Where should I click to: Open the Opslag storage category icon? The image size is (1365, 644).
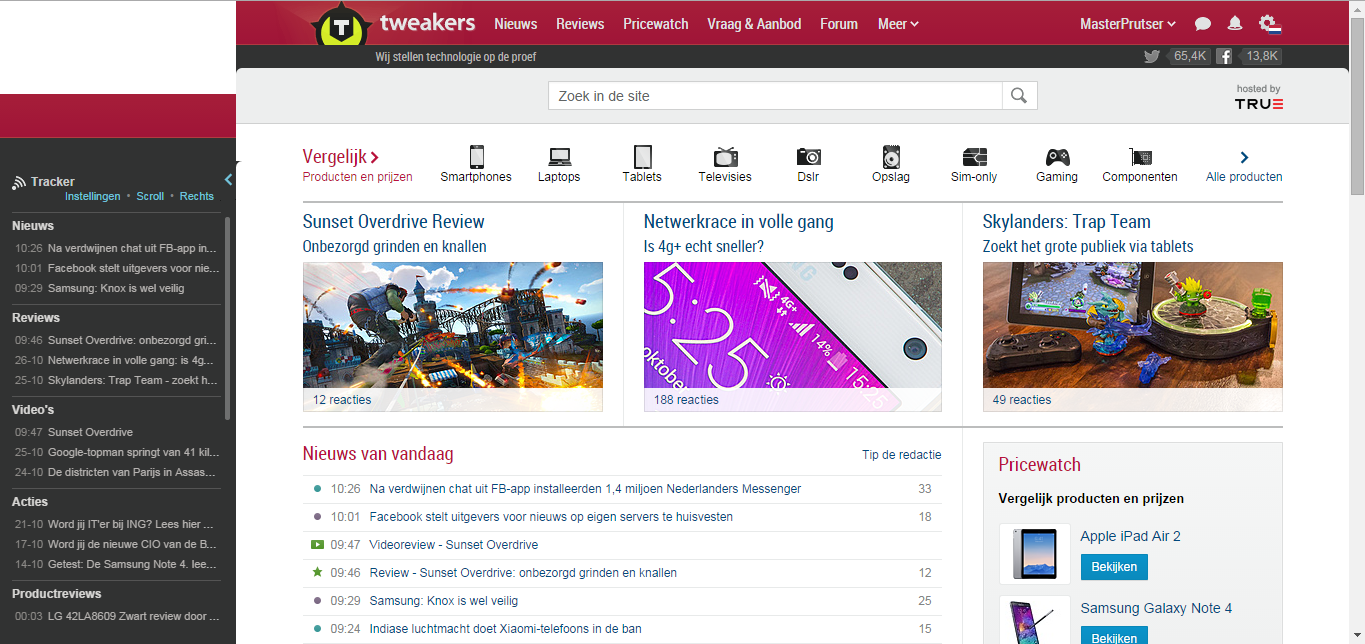[x=891, y=157]
